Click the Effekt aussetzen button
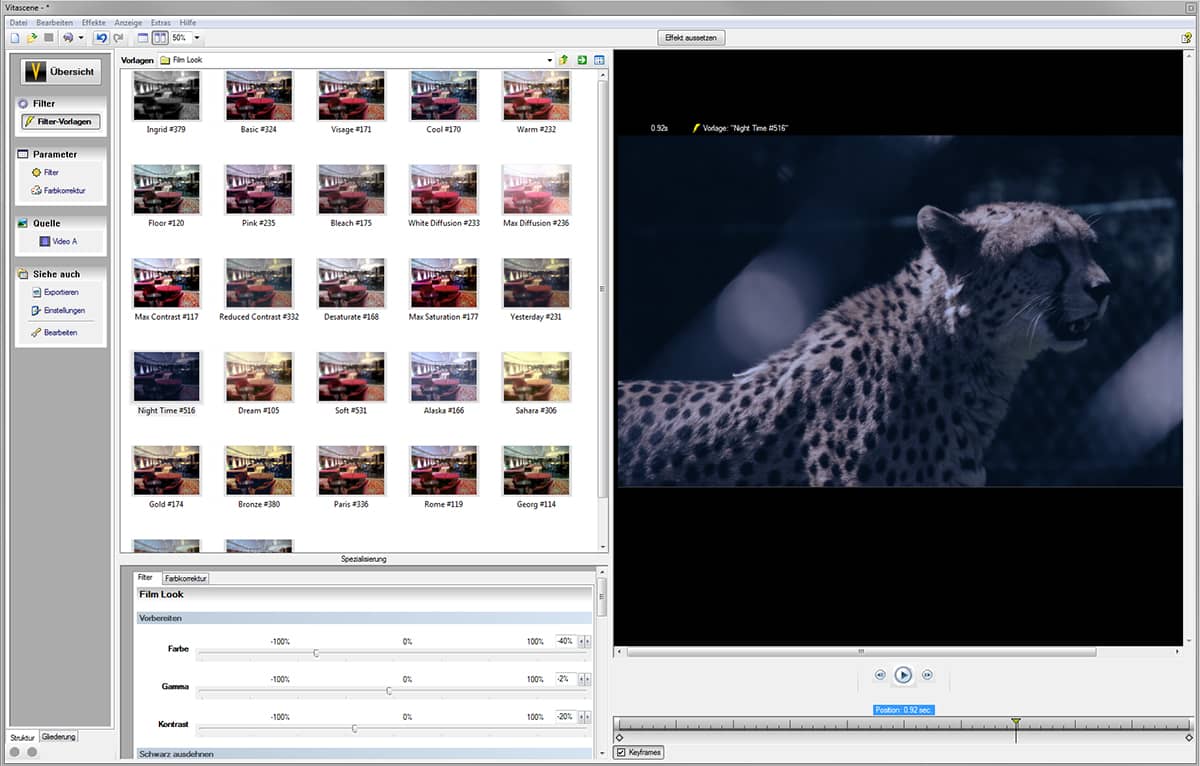This screenshot has height=766, width=1200. pos(690,38)
